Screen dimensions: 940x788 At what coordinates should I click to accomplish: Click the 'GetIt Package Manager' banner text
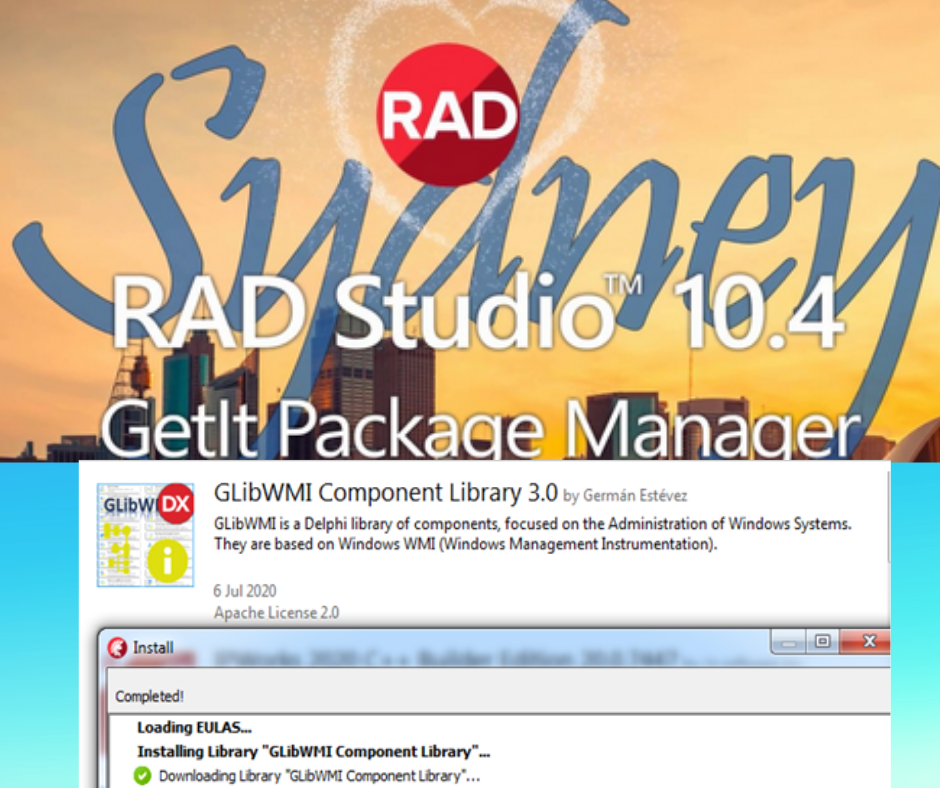pos(480,428)
